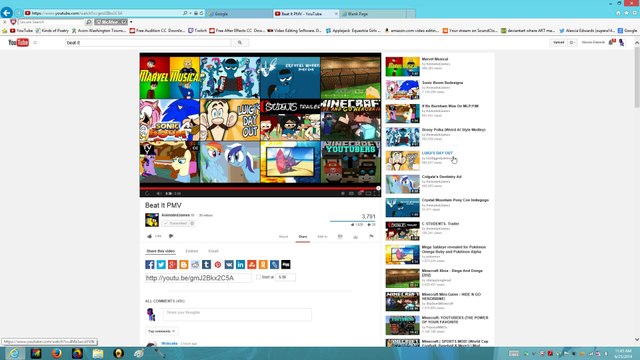Screen dimensions: 640x360
Task: Switch to Embed share tab
Action: tap(191, 251)
